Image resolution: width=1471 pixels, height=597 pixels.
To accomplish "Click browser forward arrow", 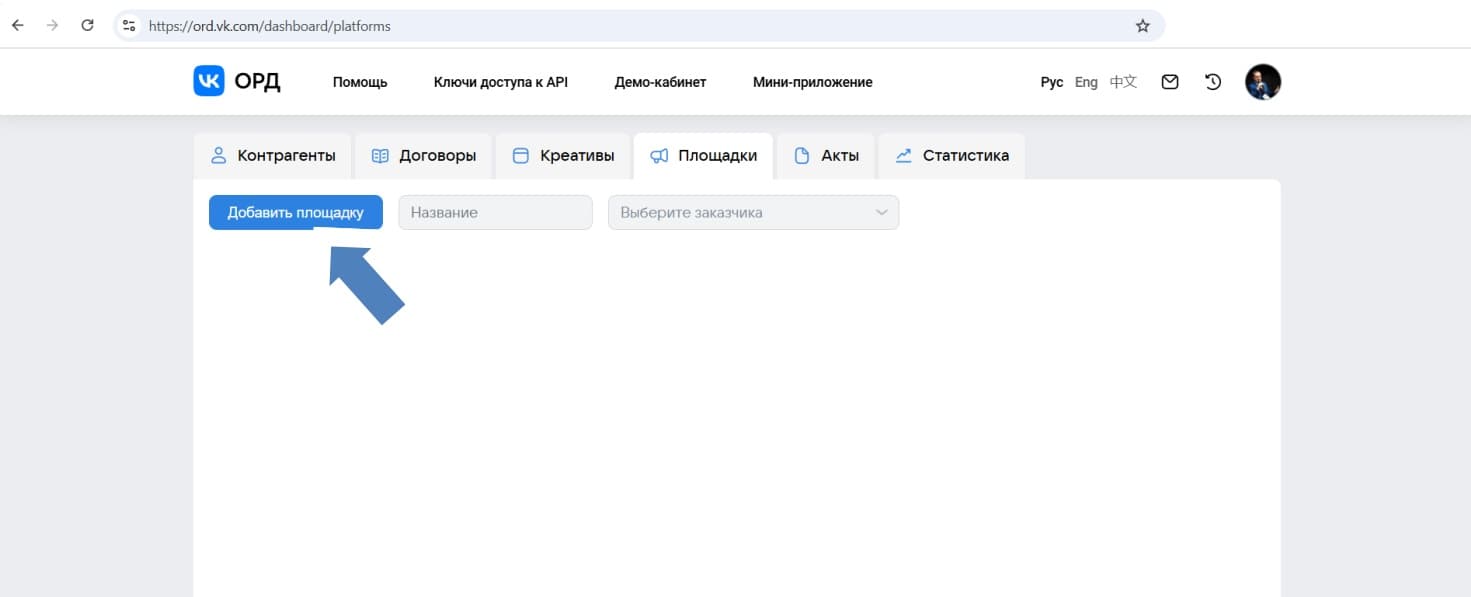I will [53, 26].
